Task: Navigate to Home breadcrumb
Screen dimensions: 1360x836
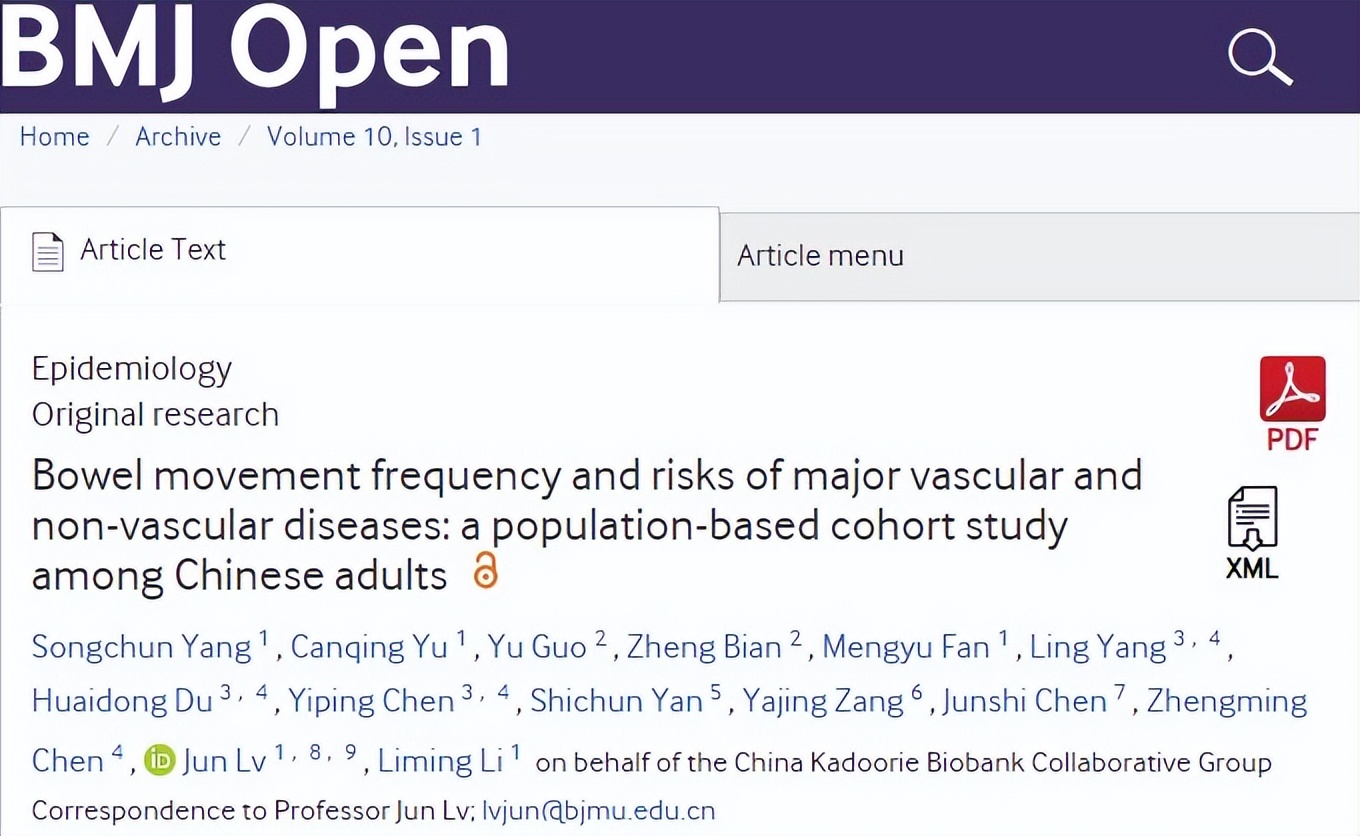Action: click(55, 137)
